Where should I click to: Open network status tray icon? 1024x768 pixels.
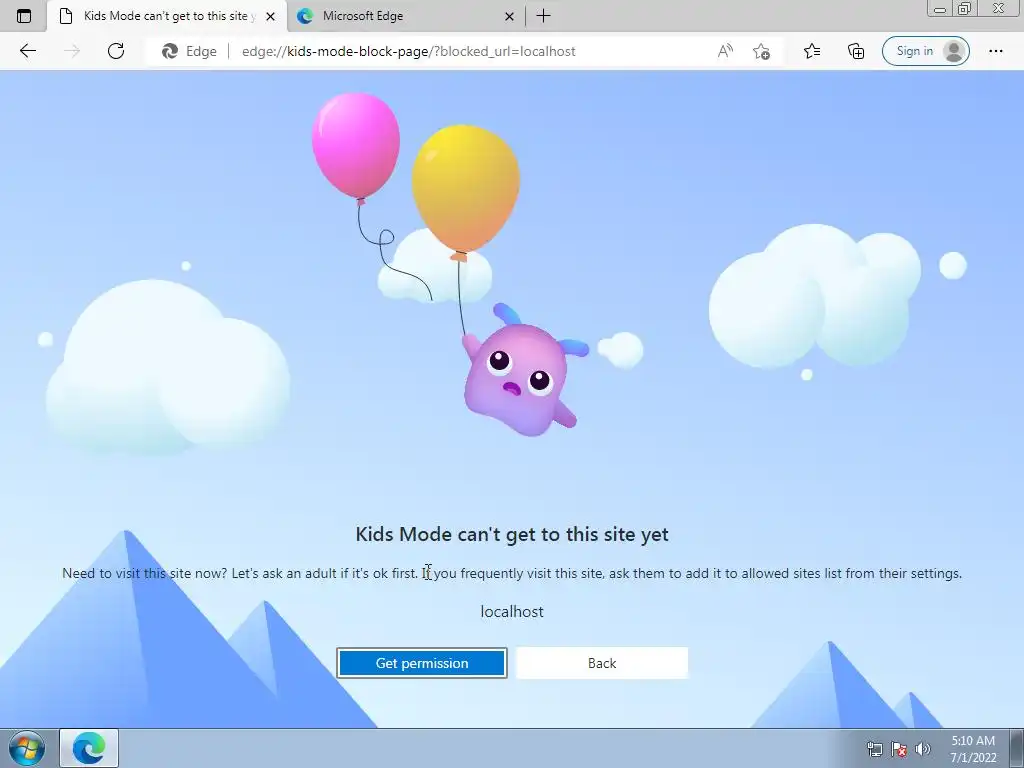point(874,749)
